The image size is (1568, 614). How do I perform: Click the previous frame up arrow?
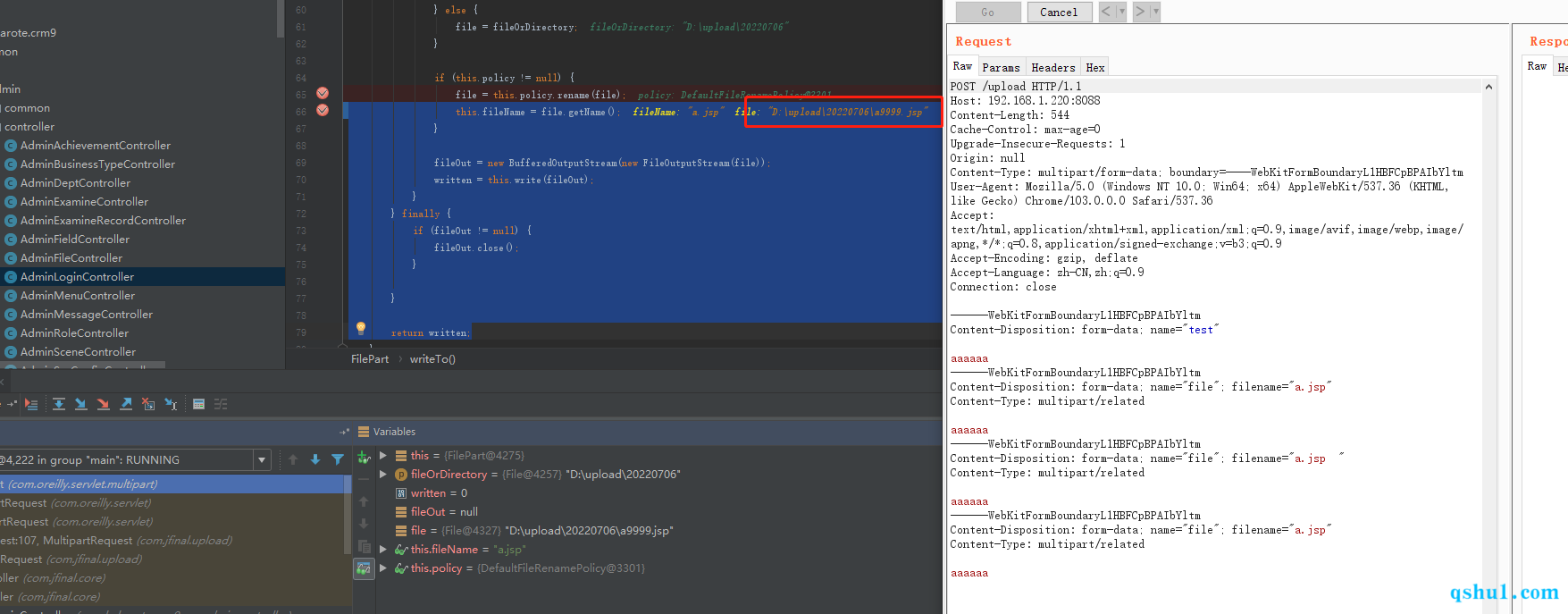tap(293, 459)
